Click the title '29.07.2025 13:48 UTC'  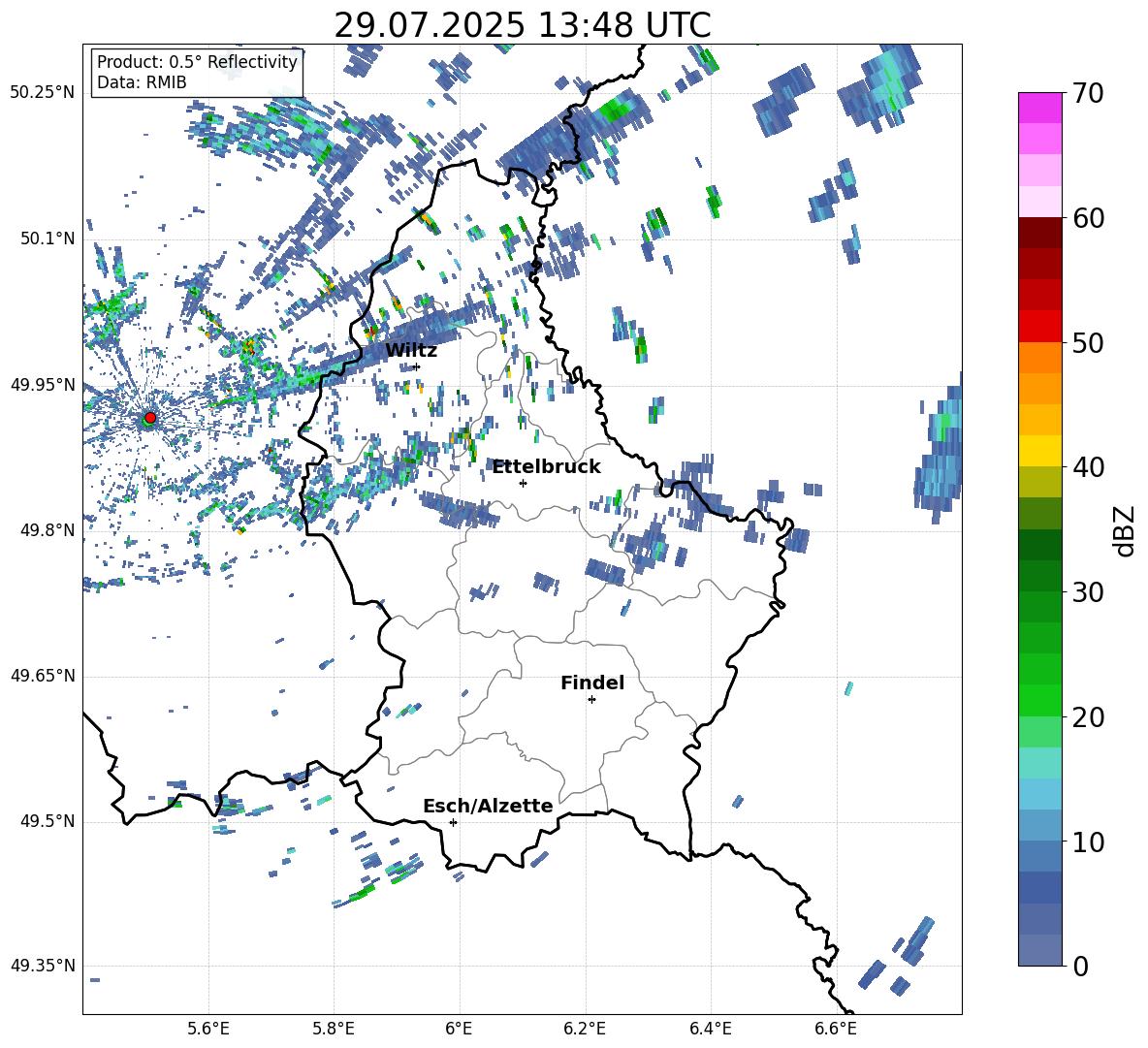tap(522, 25)
